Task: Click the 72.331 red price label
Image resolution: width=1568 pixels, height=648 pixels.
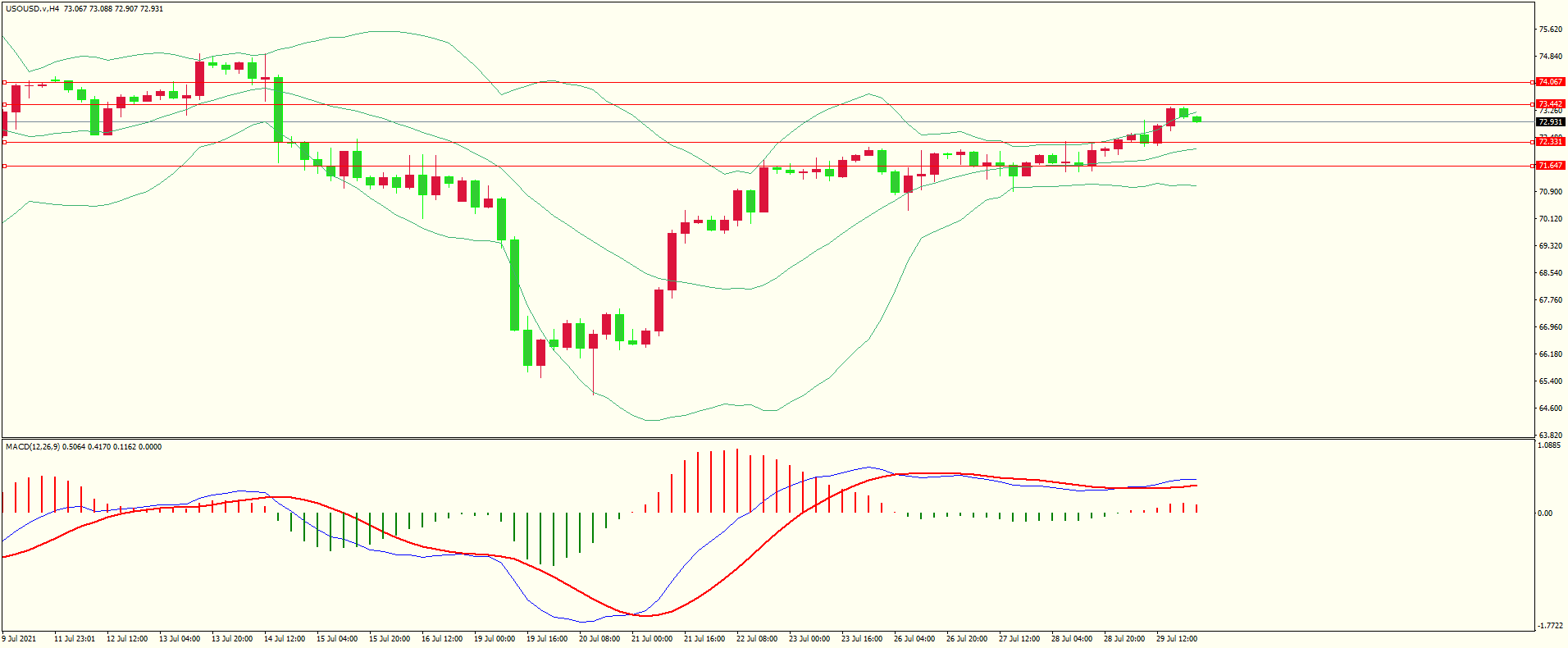Action: tap(1550, 142)
